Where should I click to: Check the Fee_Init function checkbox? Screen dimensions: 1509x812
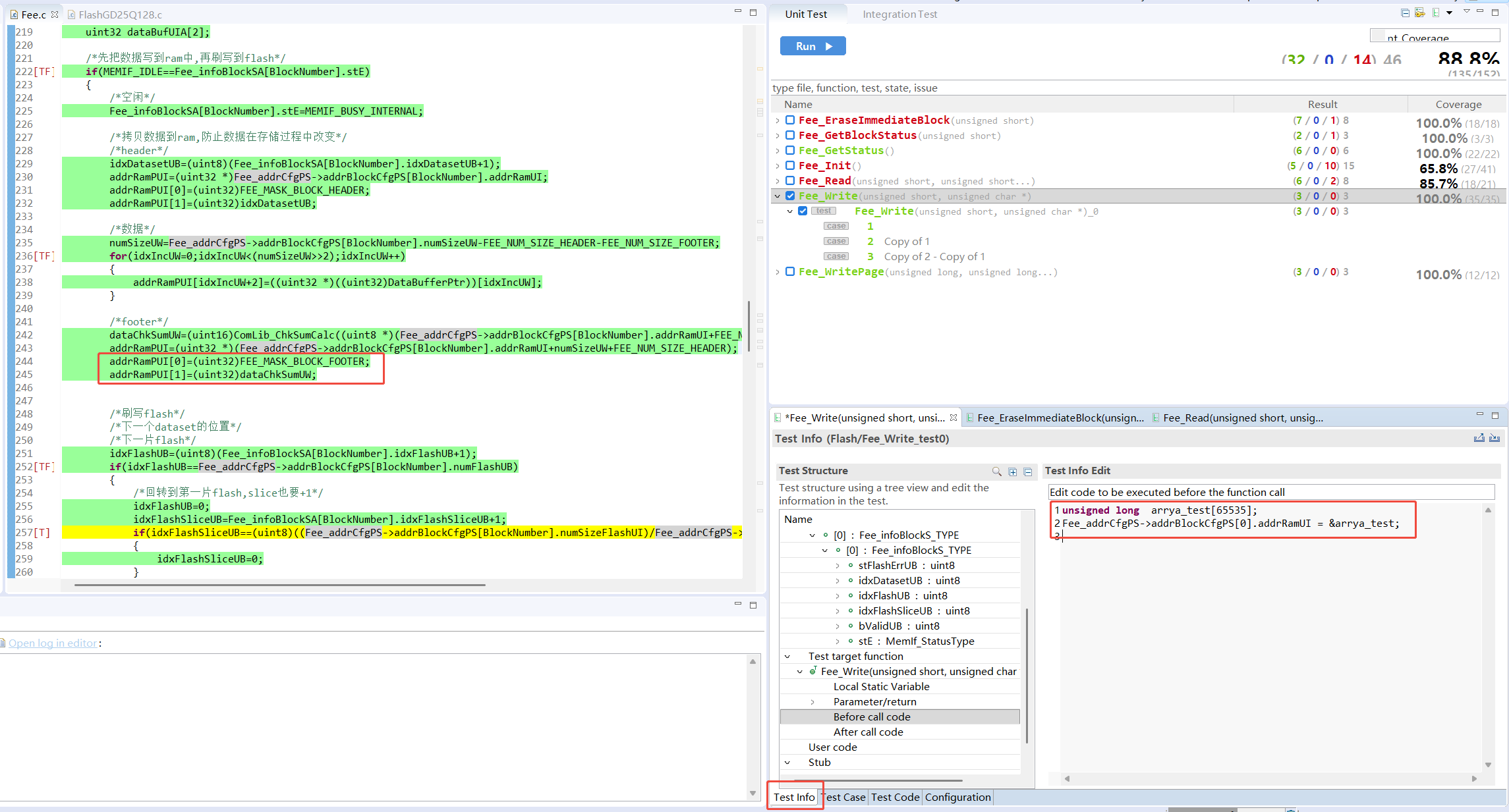[x=790, y=165]
